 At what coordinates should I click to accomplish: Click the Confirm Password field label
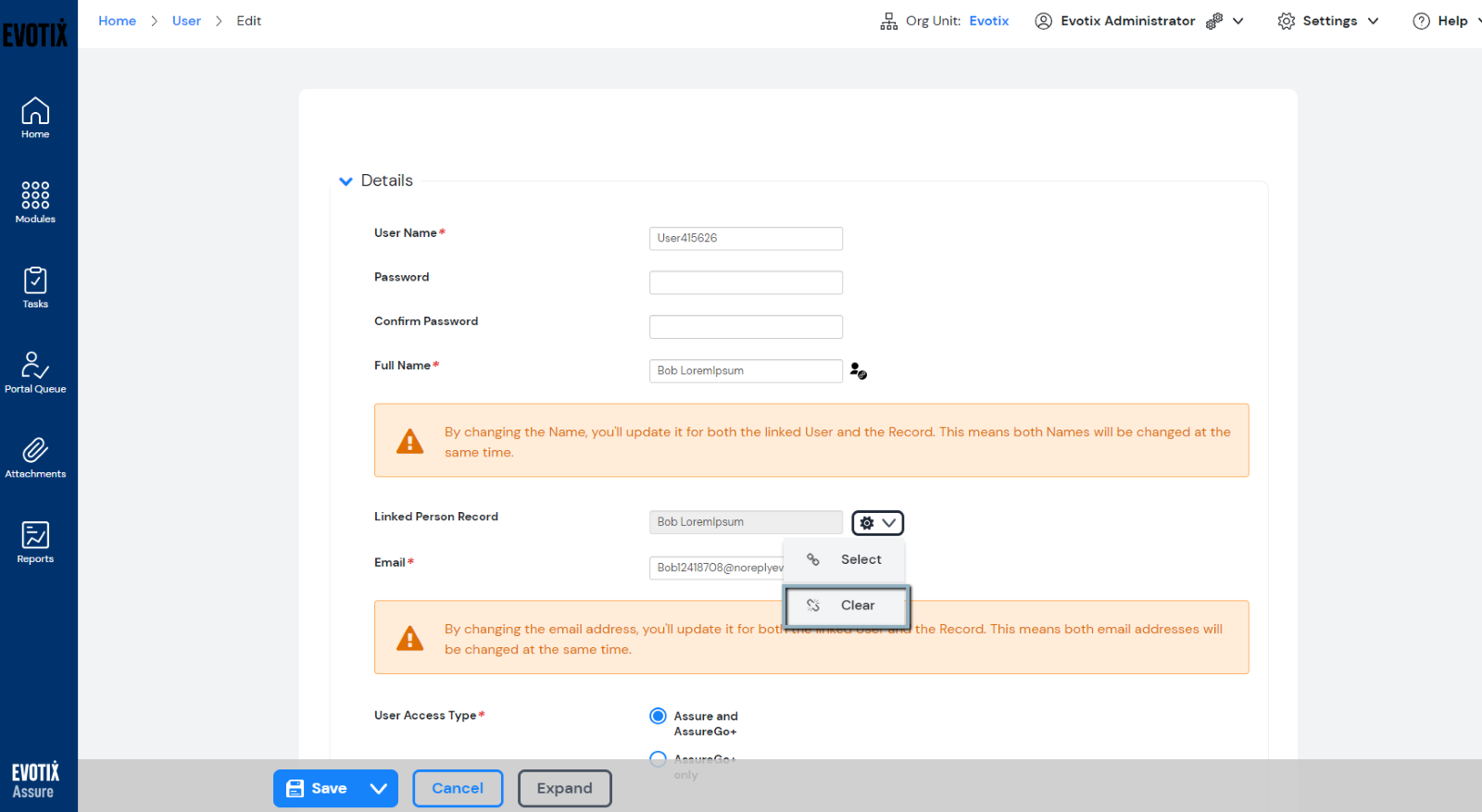426,321
